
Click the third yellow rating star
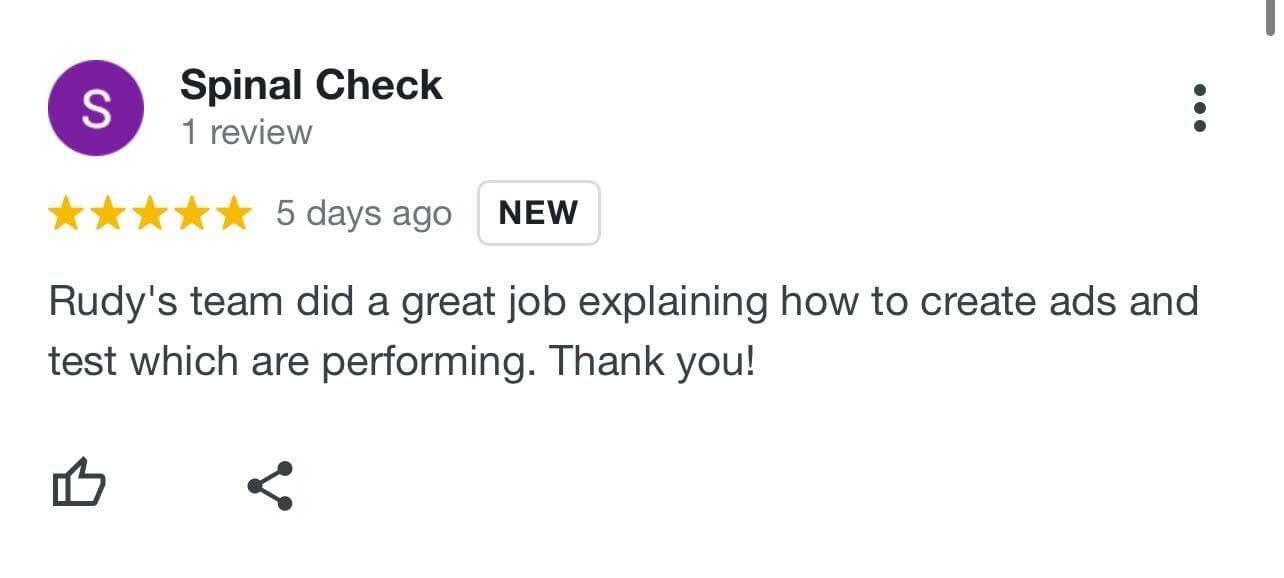(150, 213)
